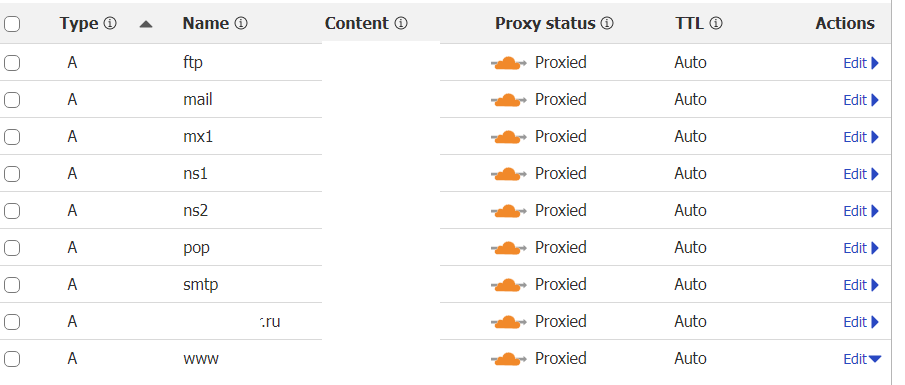Collapse the www record's Edit arrow
This screenshot has height=385, width=905.
pyautogui.click(x=875, y=359)
